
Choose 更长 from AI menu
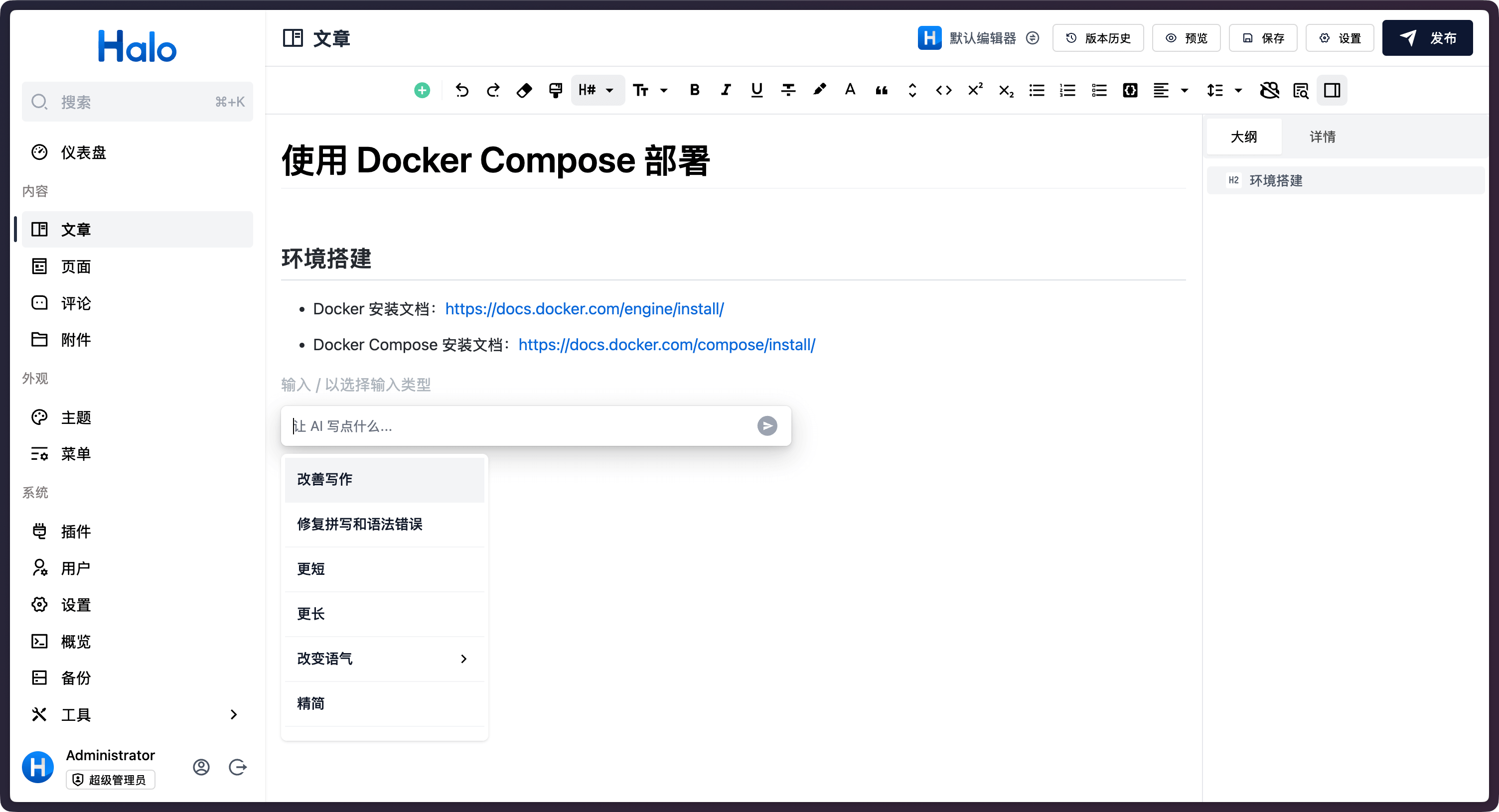(385, 614)
